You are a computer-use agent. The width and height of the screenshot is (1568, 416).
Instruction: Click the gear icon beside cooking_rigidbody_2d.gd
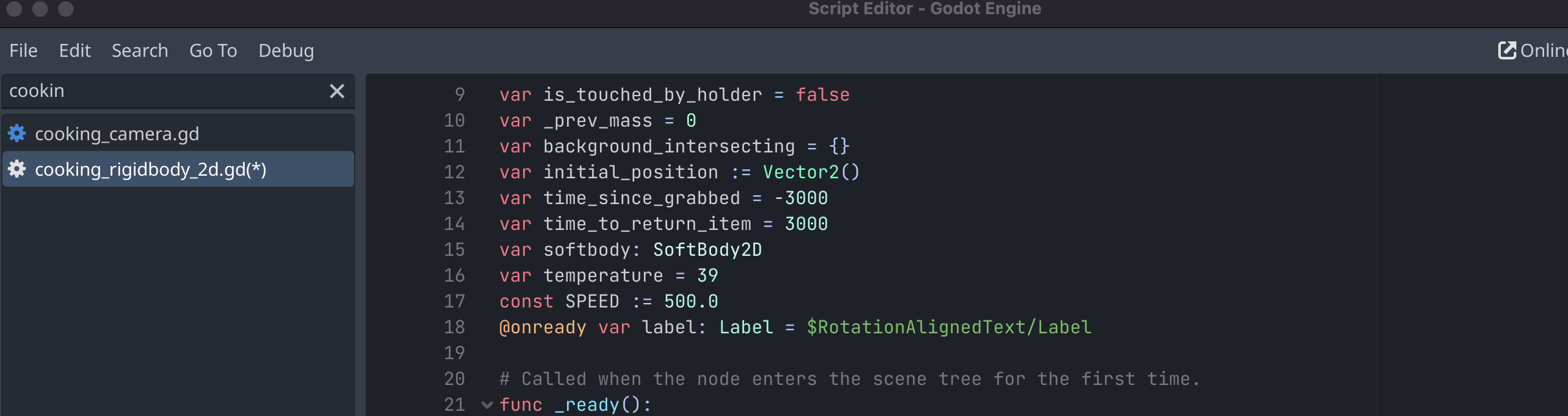[17, 169]
